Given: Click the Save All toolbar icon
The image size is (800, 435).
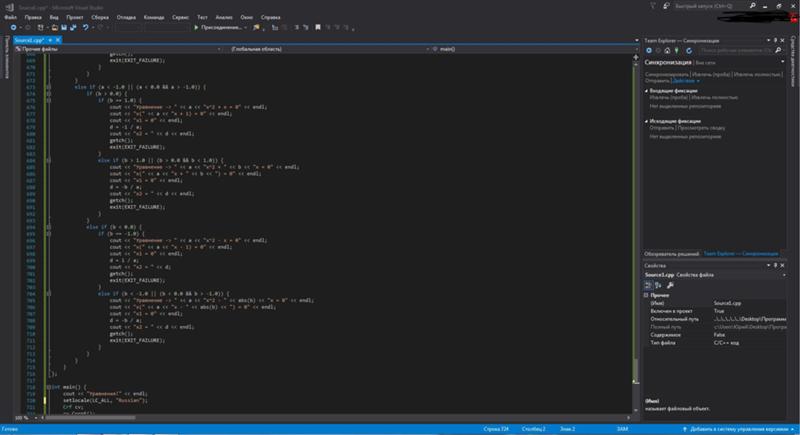Looking at the screenshot, I should point(74,27).
